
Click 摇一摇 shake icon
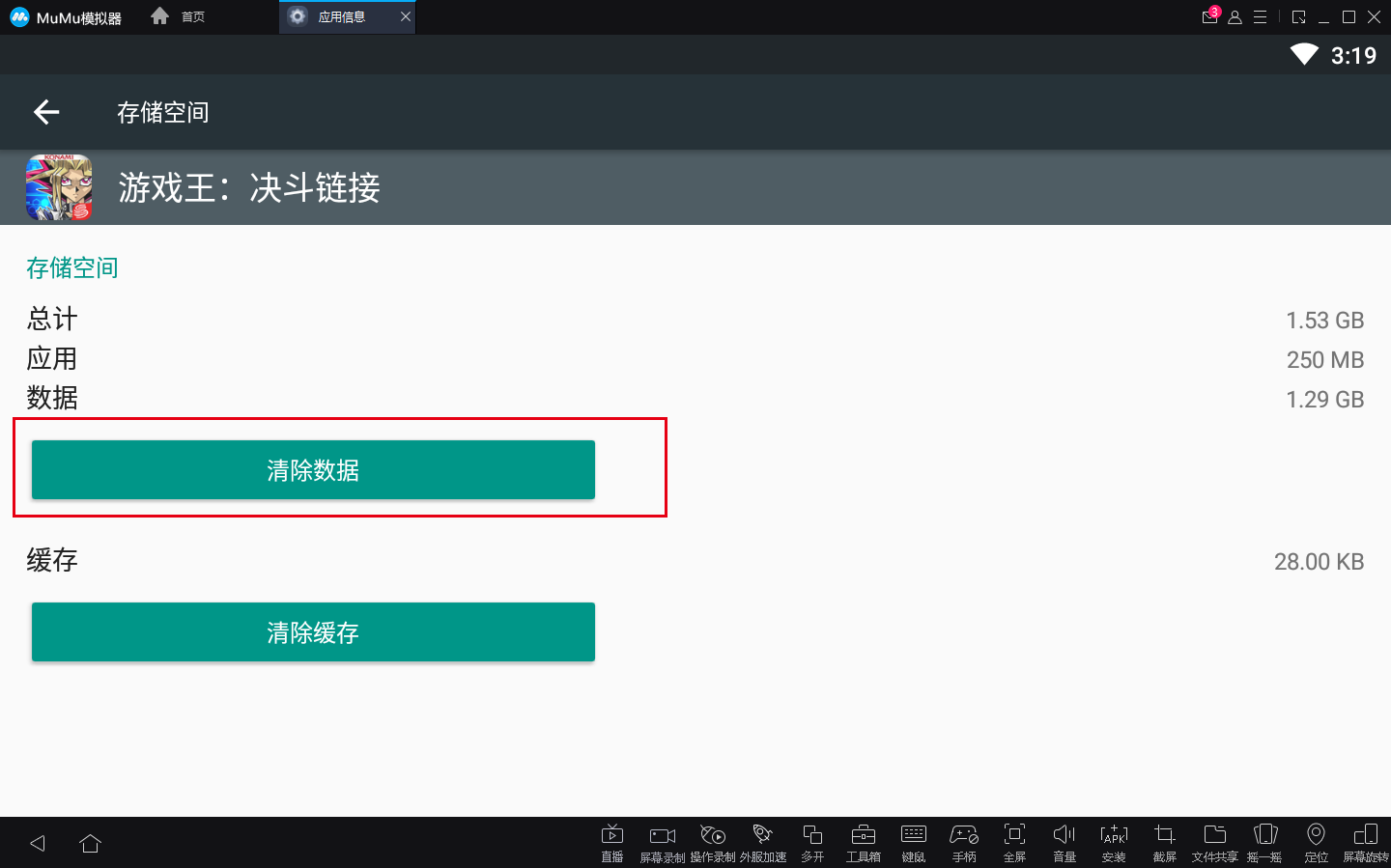point(1265,842)
